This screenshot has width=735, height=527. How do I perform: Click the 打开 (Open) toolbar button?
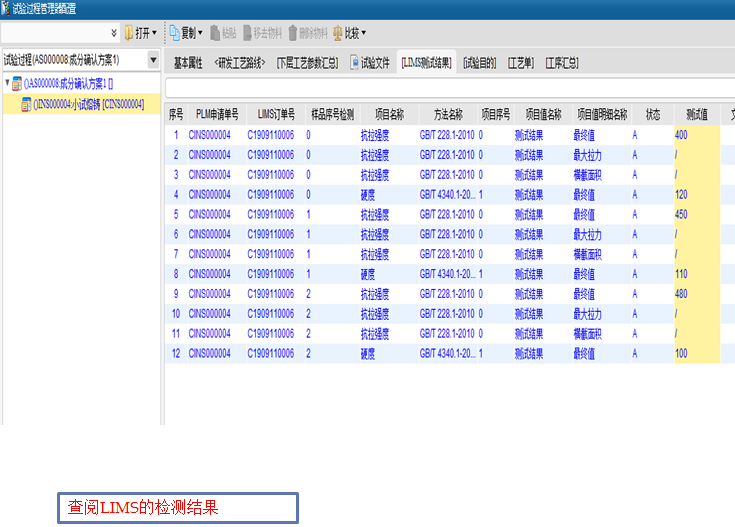[x=139, y=33]
